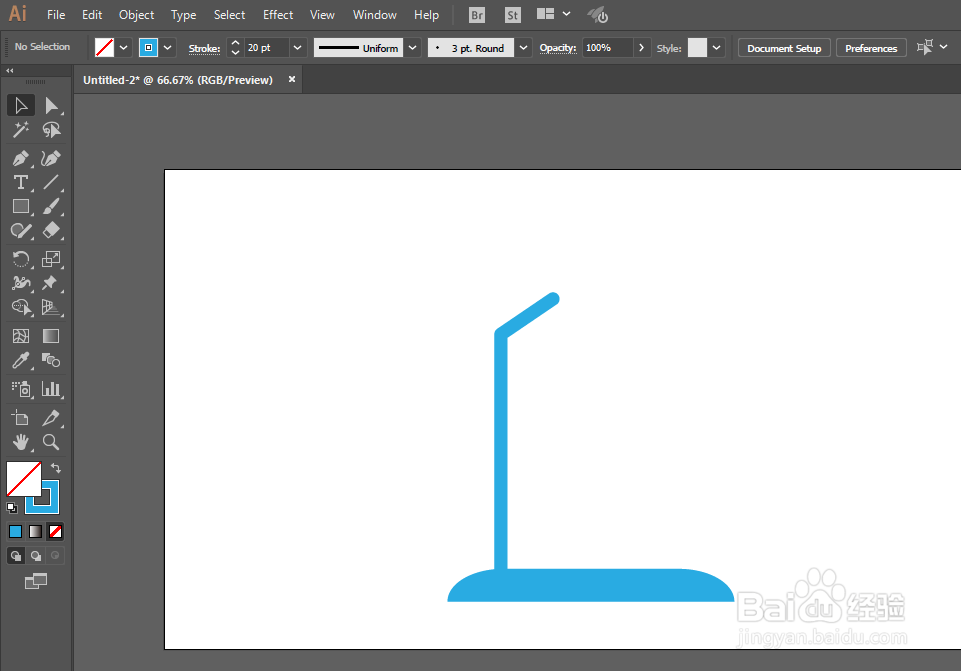Swap fill and stroke colors

(x=56, y=468)
